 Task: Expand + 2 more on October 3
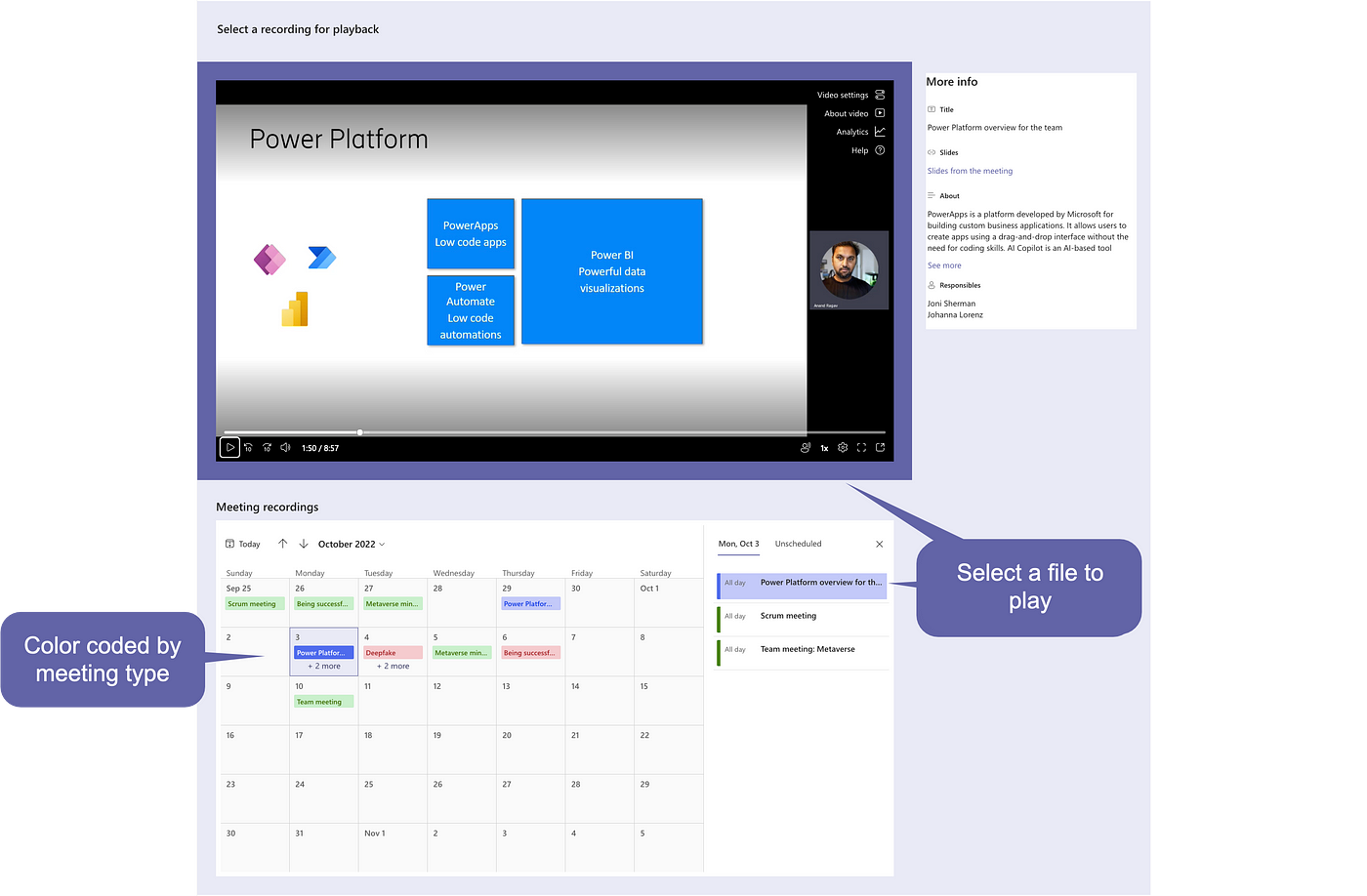pos(324,666)
